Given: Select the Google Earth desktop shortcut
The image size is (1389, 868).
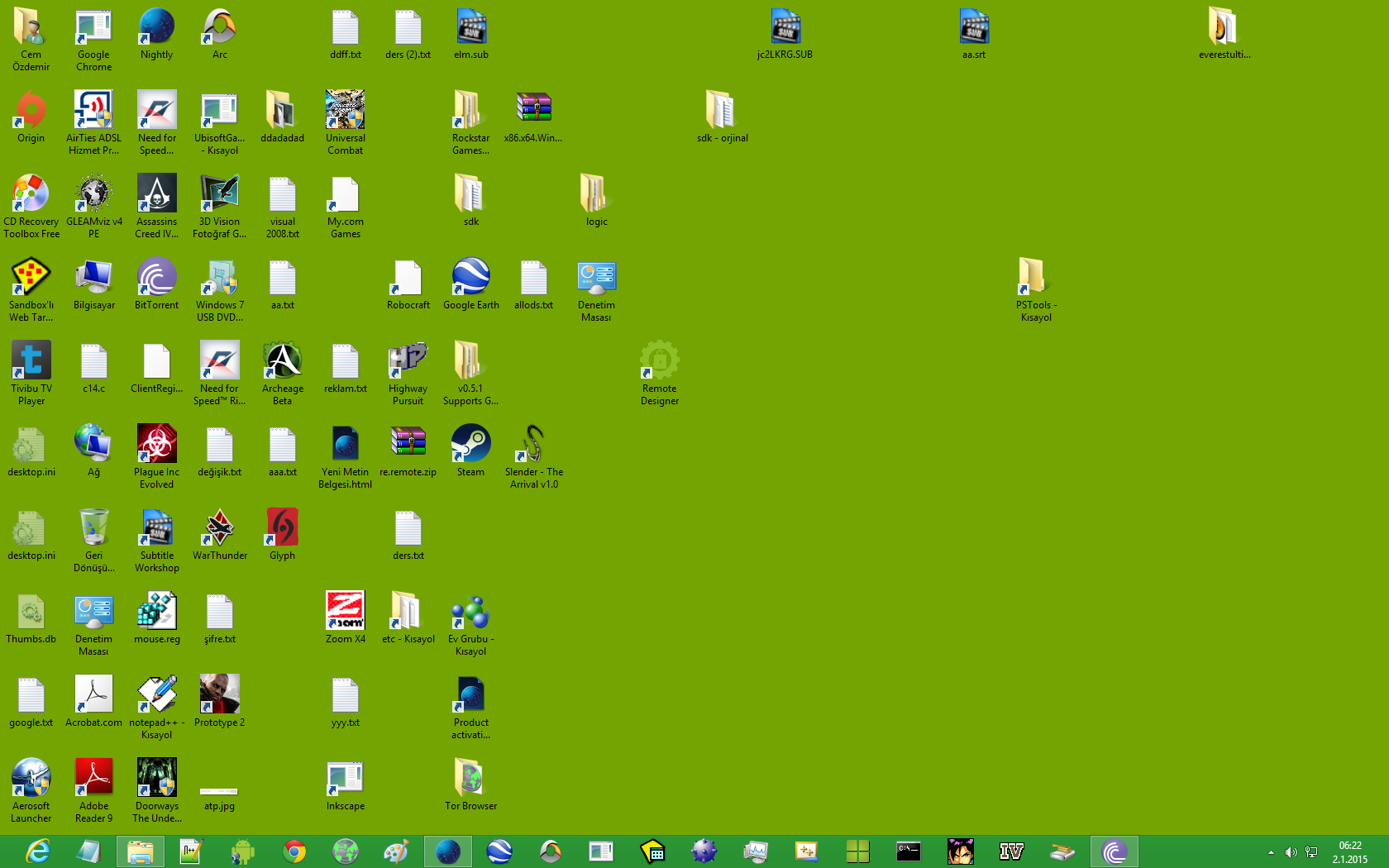Looking at the screenshot, I should pyautogui.click(x=471, y=284).
